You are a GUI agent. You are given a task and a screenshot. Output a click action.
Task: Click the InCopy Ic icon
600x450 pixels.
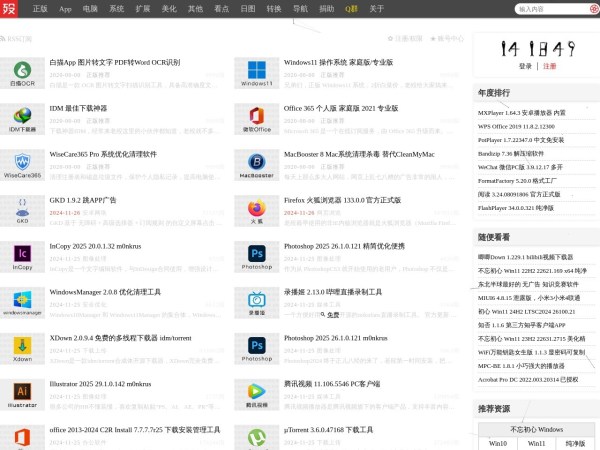coord(22,257)
